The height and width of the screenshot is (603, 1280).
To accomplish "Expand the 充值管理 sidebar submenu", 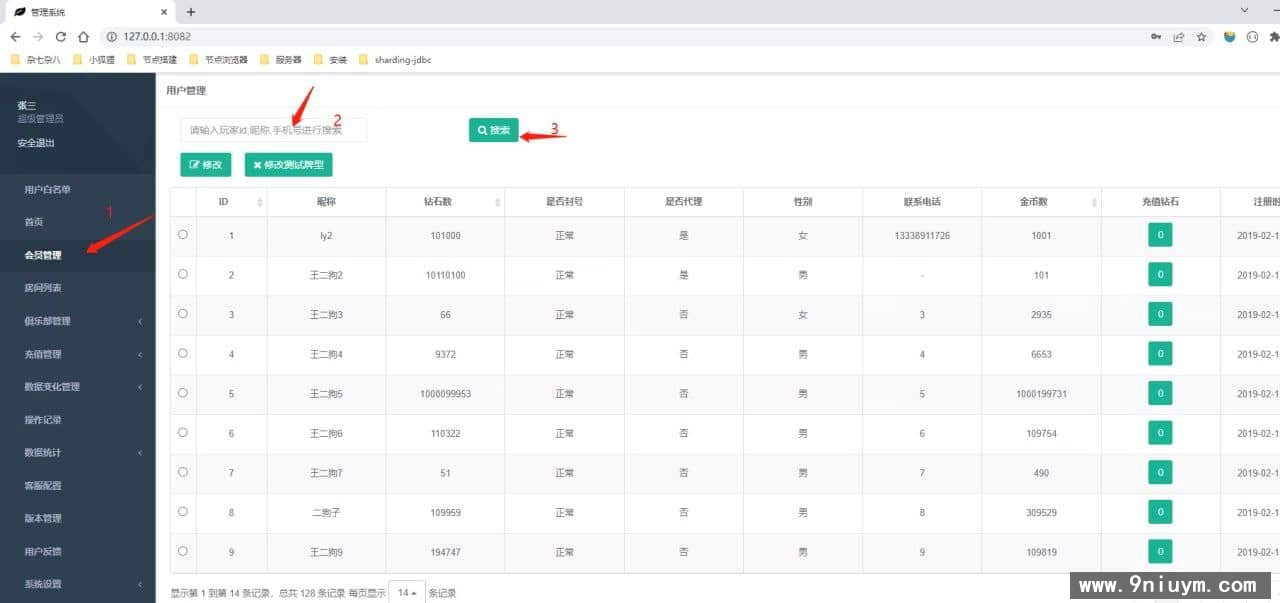I will pos(78,354).
